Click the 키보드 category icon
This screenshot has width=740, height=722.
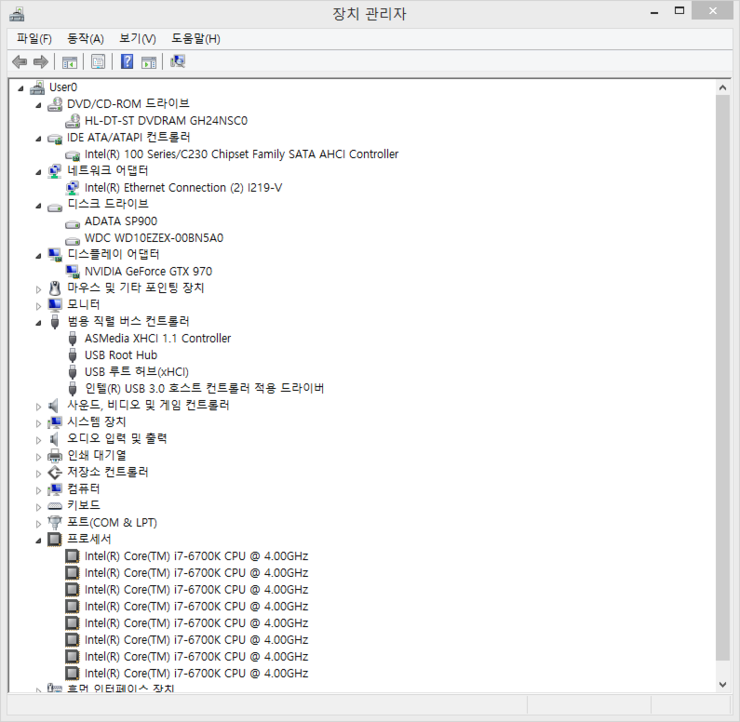click(55, 506)
